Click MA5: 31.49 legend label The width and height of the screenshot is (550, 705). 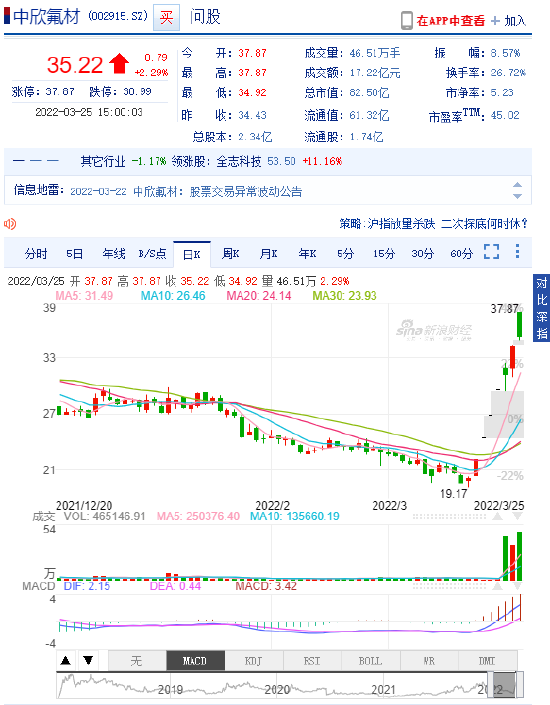click(84, 295)
